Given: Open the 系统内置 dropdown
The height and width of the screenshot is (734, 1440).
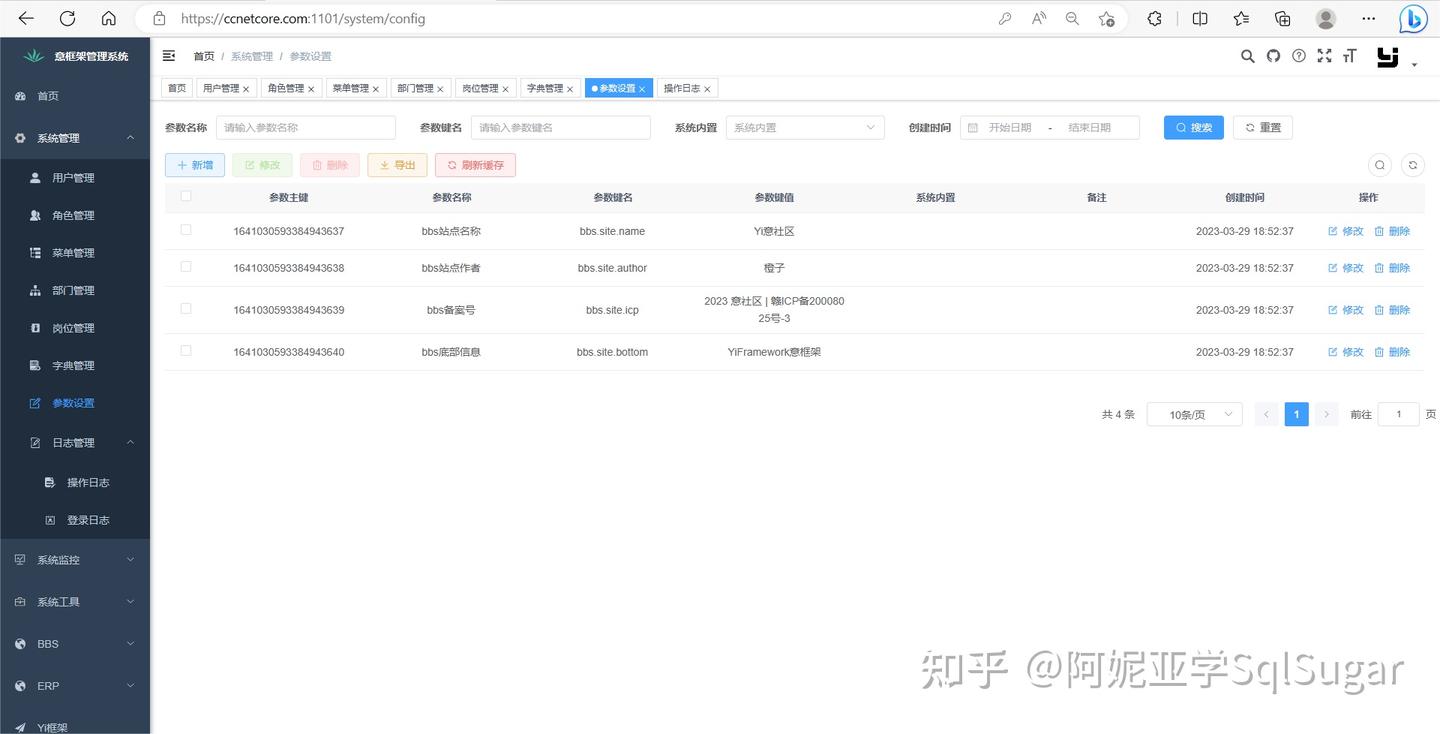Looking at the screenshot, I should (x=804, y=127).
